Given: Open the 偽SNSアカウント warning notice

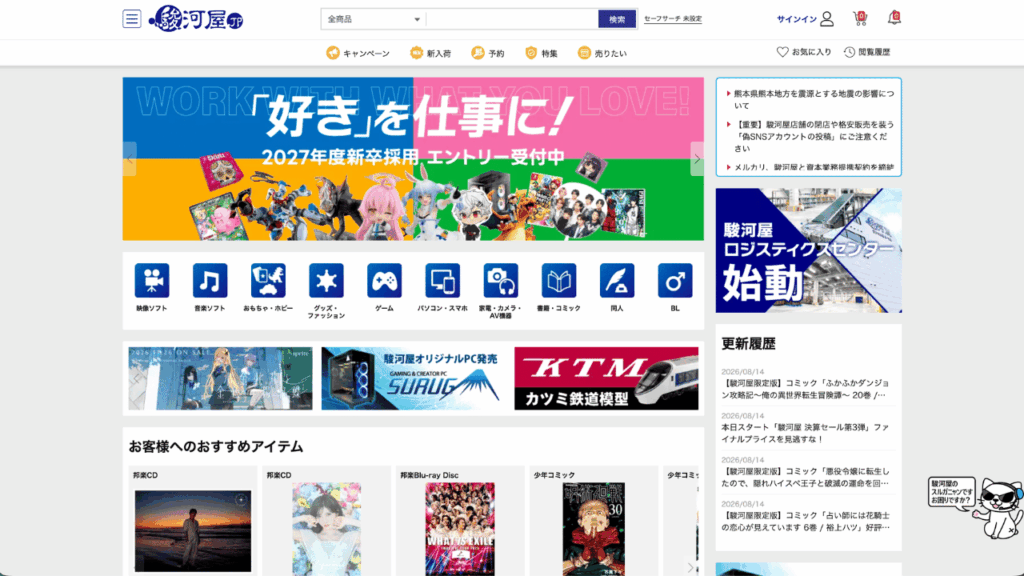Looking at the screenshot, I should point(814,136).
